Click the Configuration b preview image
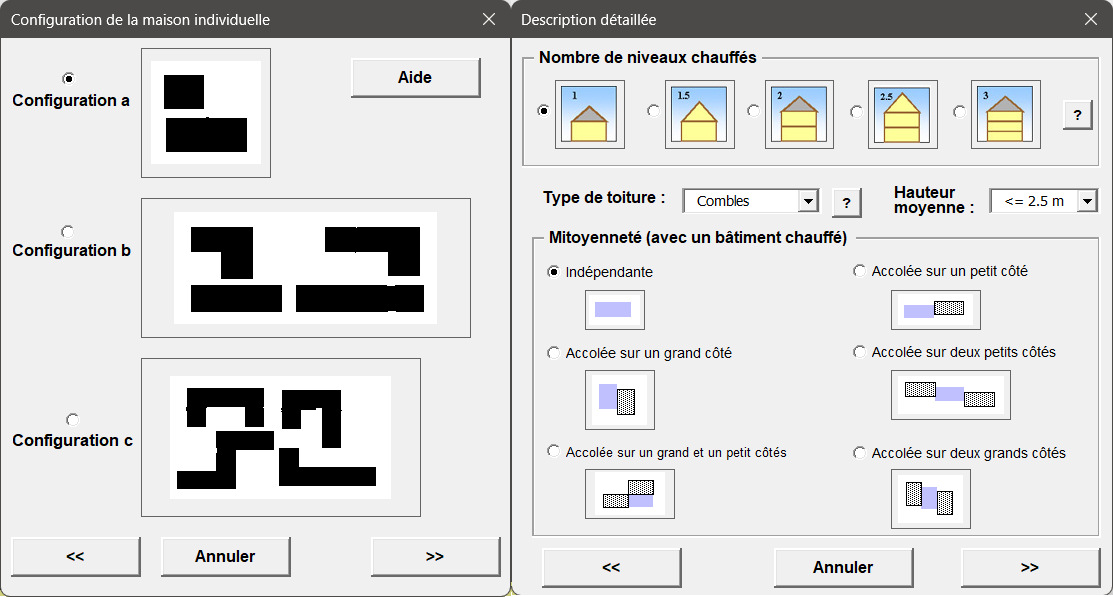Viewport: 1113px width, 597px height. [x=306, y=268]
